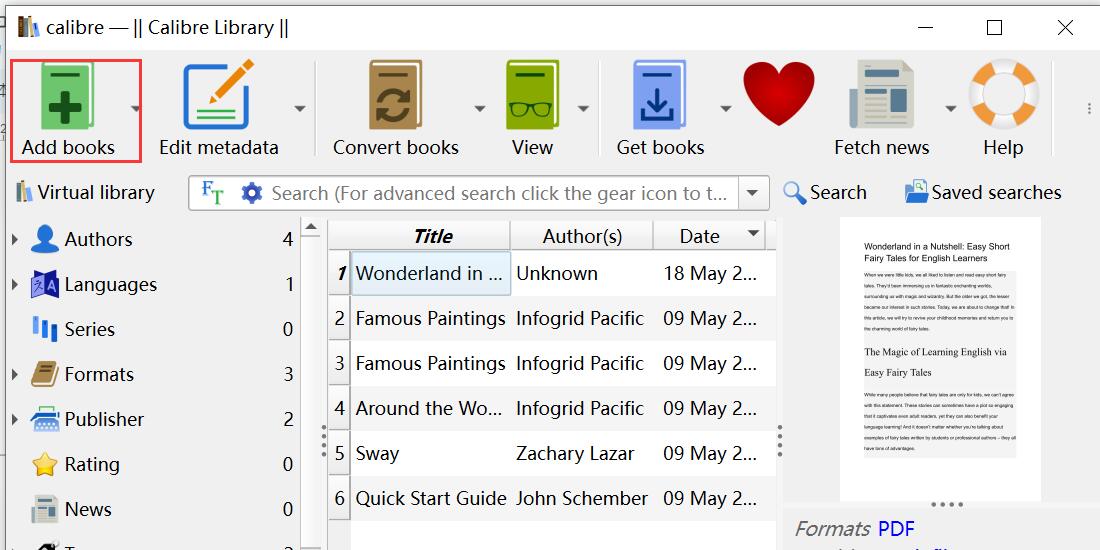Screen dimensions: 1100x550
Task: Click the Add books icon
Action: 67,96
